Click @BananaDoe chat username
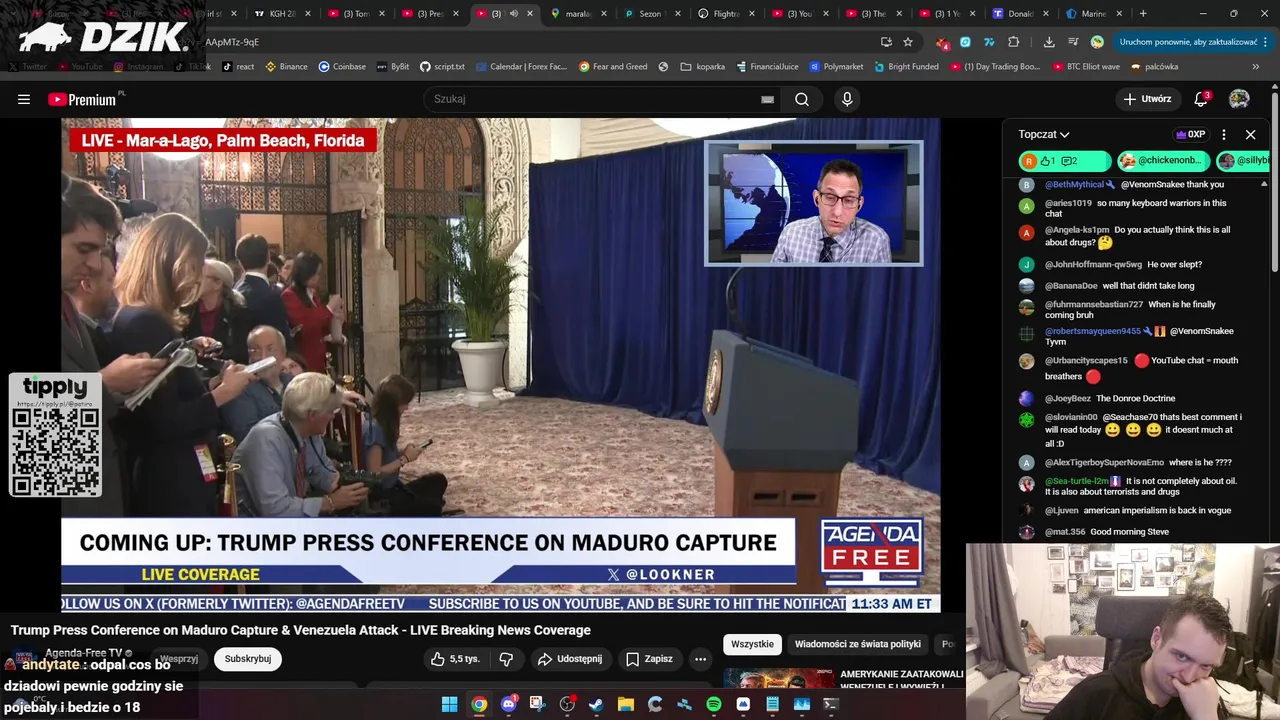Screen dimensions: 1280x720 (1071, 285)
